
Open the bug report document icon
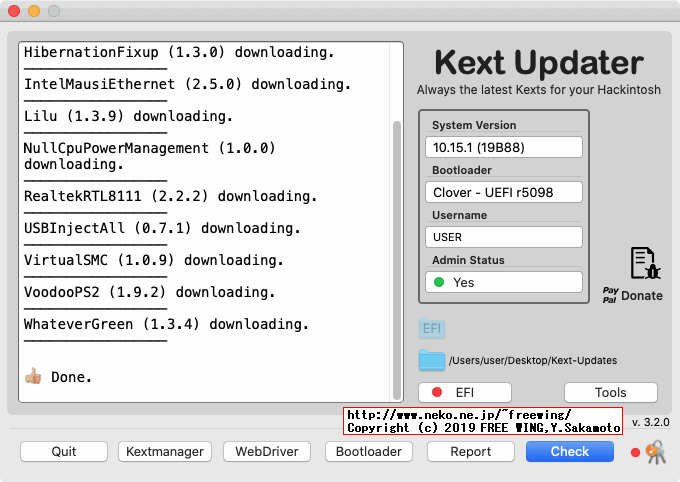[645, 263]
